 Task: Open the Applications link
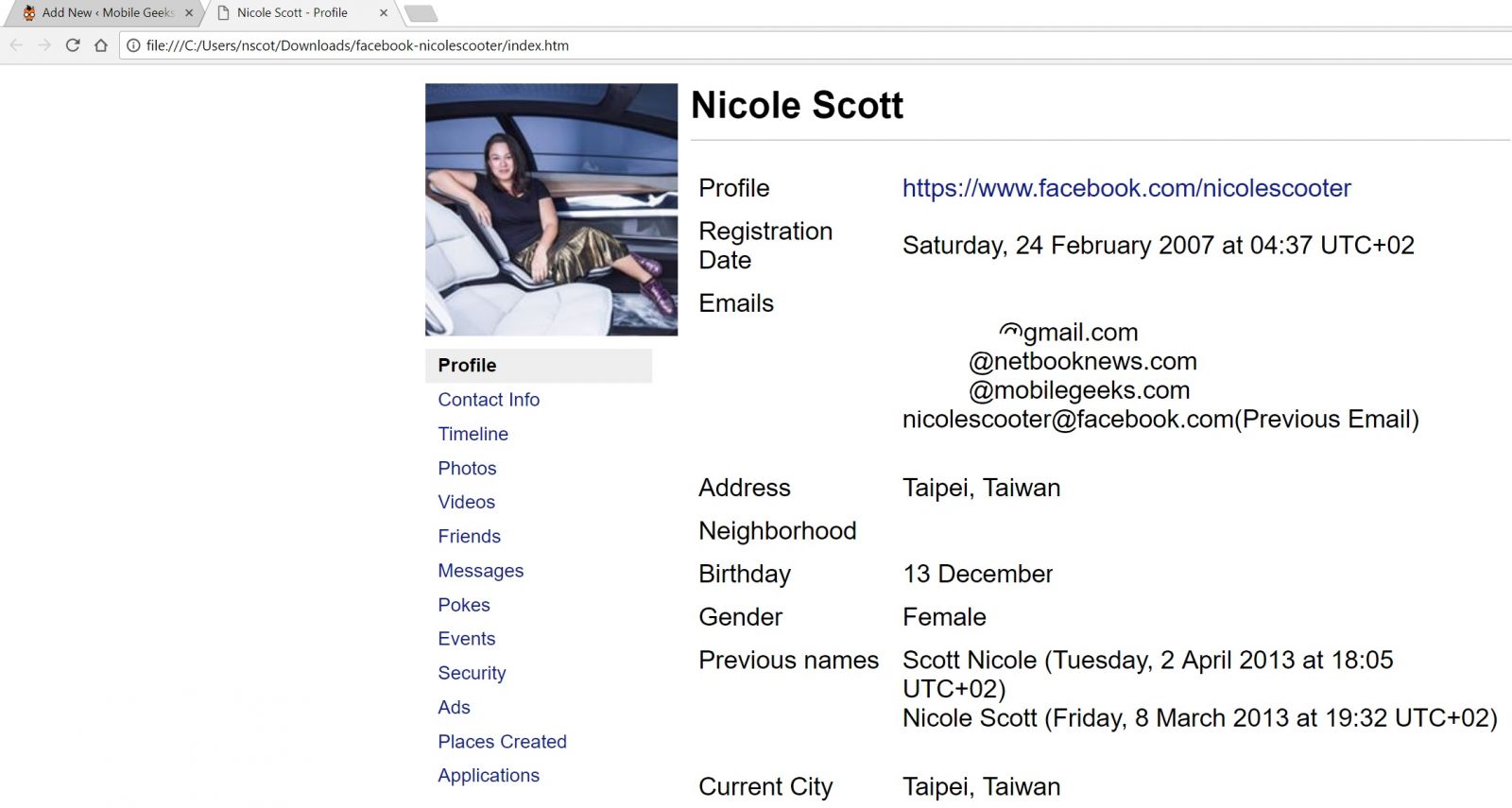(x=489, y=776)
